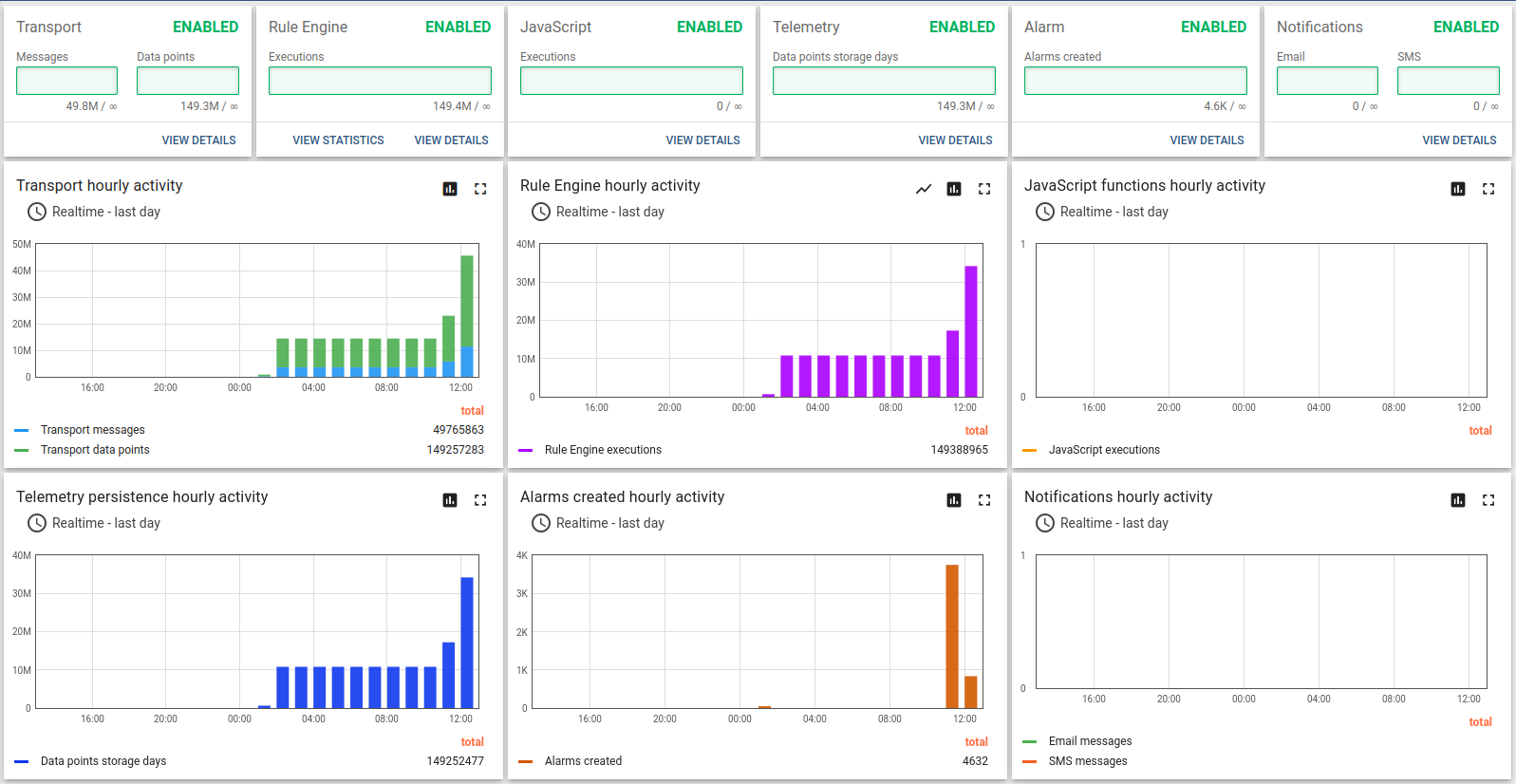The height and width of the screenshot is (784, 1516).
Task: Click the Transport Messages usage progress bar
Action: coord(66,81)
